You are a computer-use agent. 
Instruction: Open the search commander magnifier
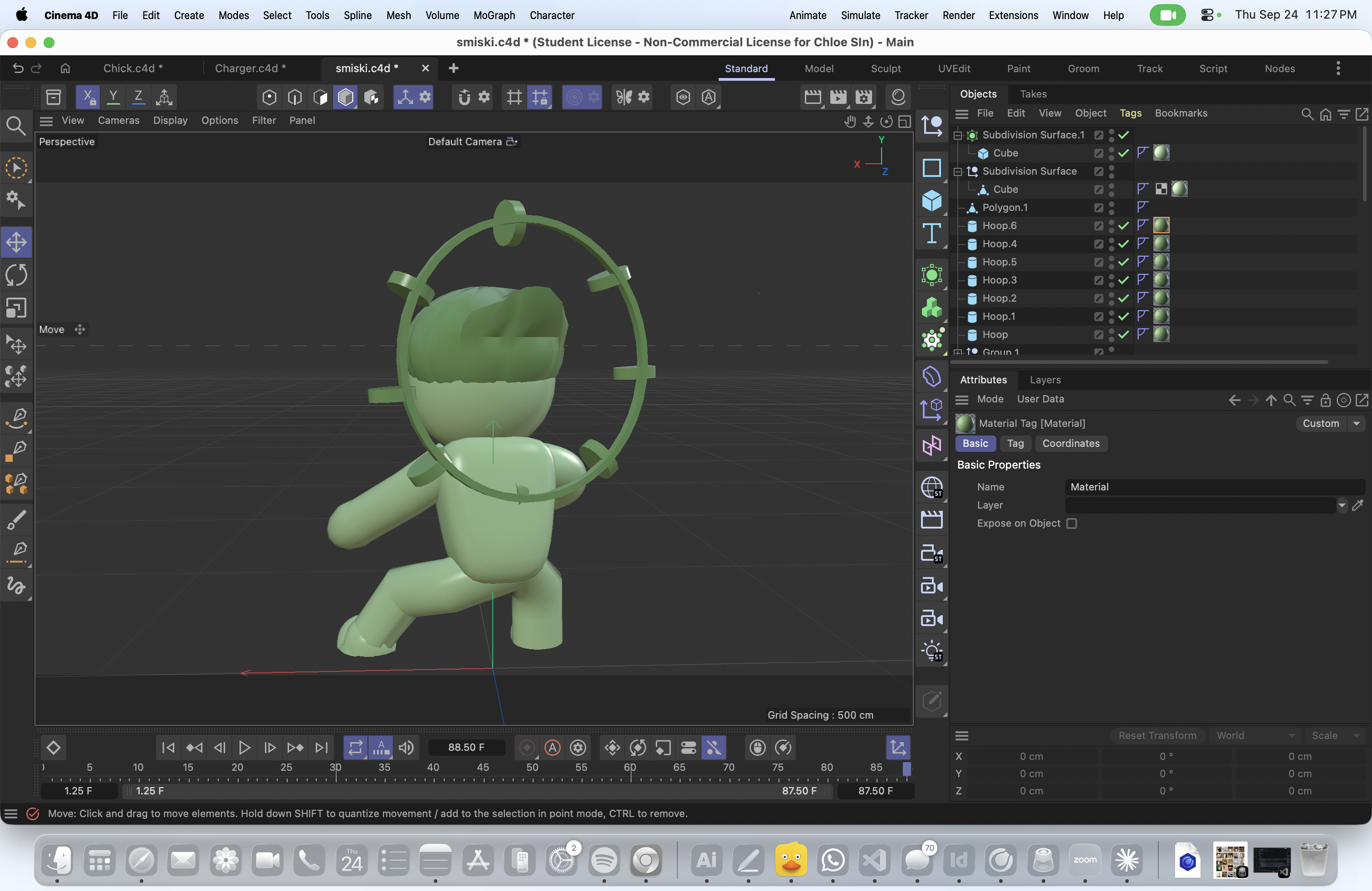pyautogui.click(x=16, y=126)
